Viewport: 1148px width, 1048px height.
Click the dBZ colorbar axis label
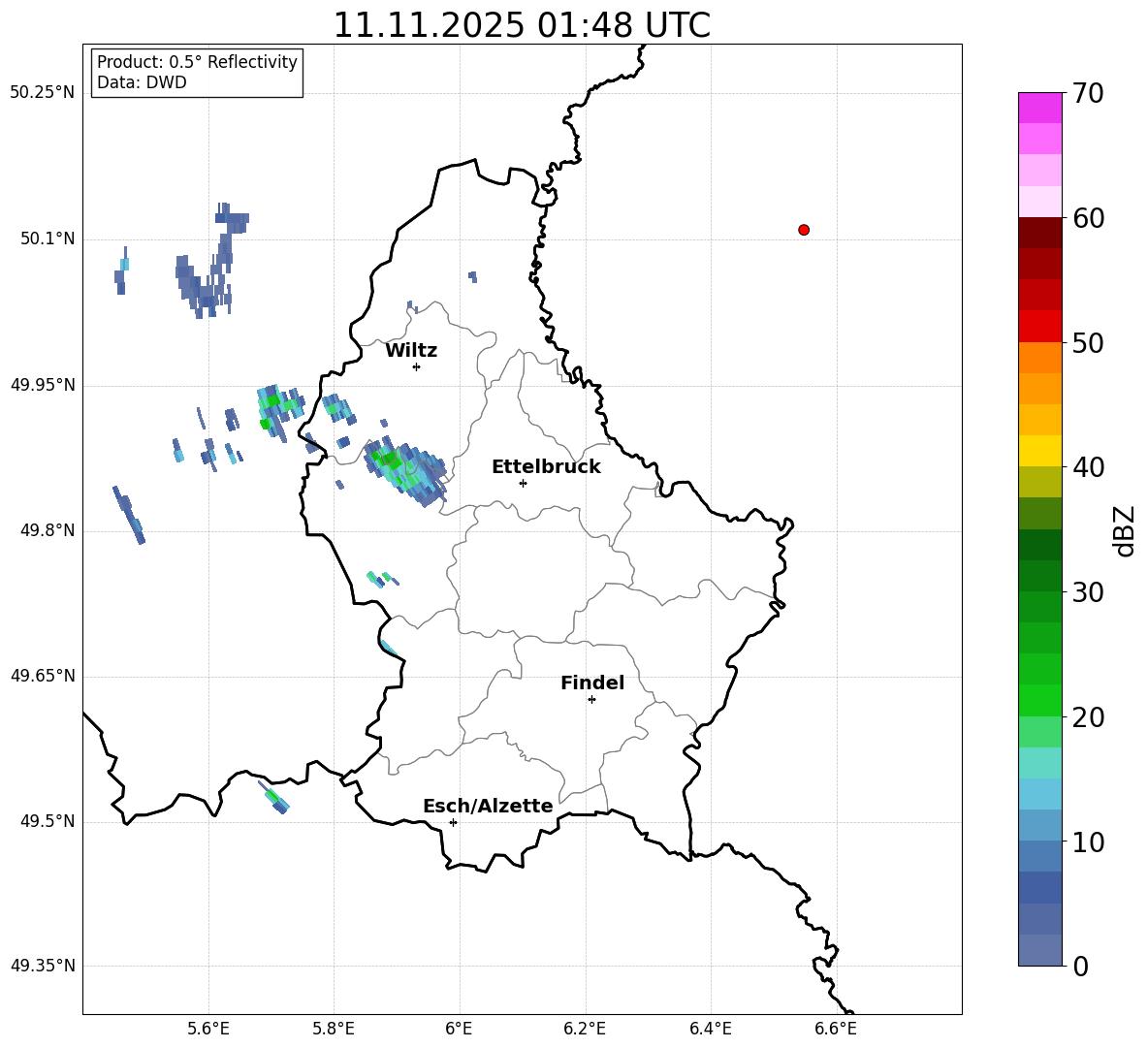(x=1125, y=530)
